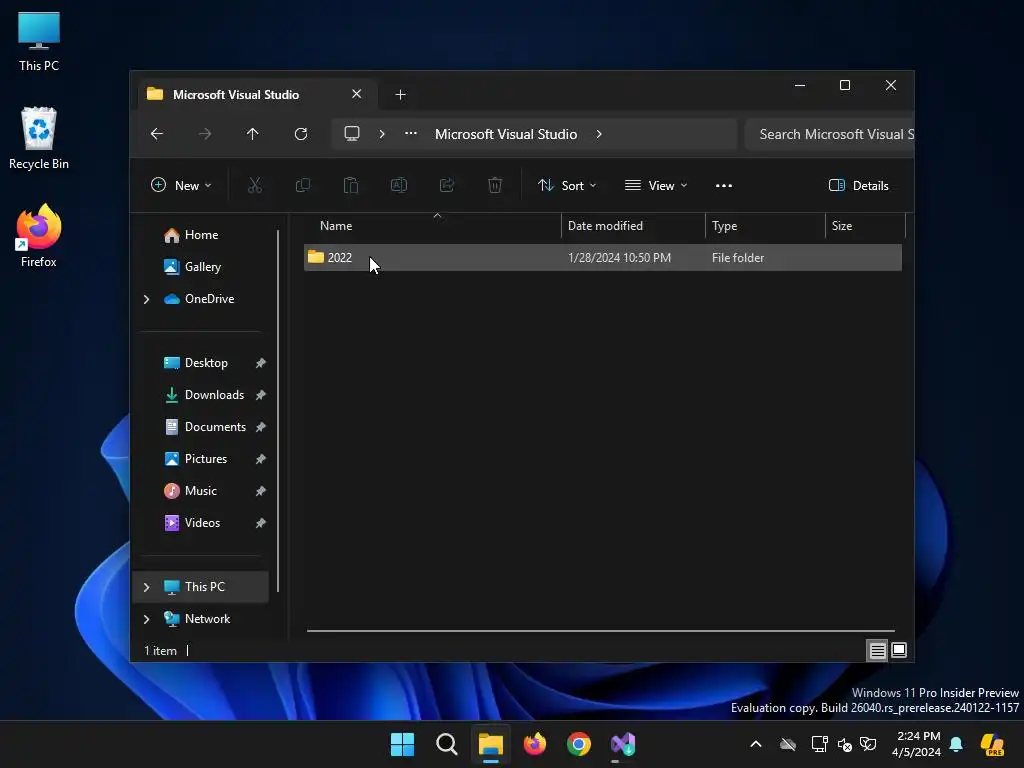This screenshot has width=1024, height=768.
Task: Open the New item dropdown
Action: point(182,185)
